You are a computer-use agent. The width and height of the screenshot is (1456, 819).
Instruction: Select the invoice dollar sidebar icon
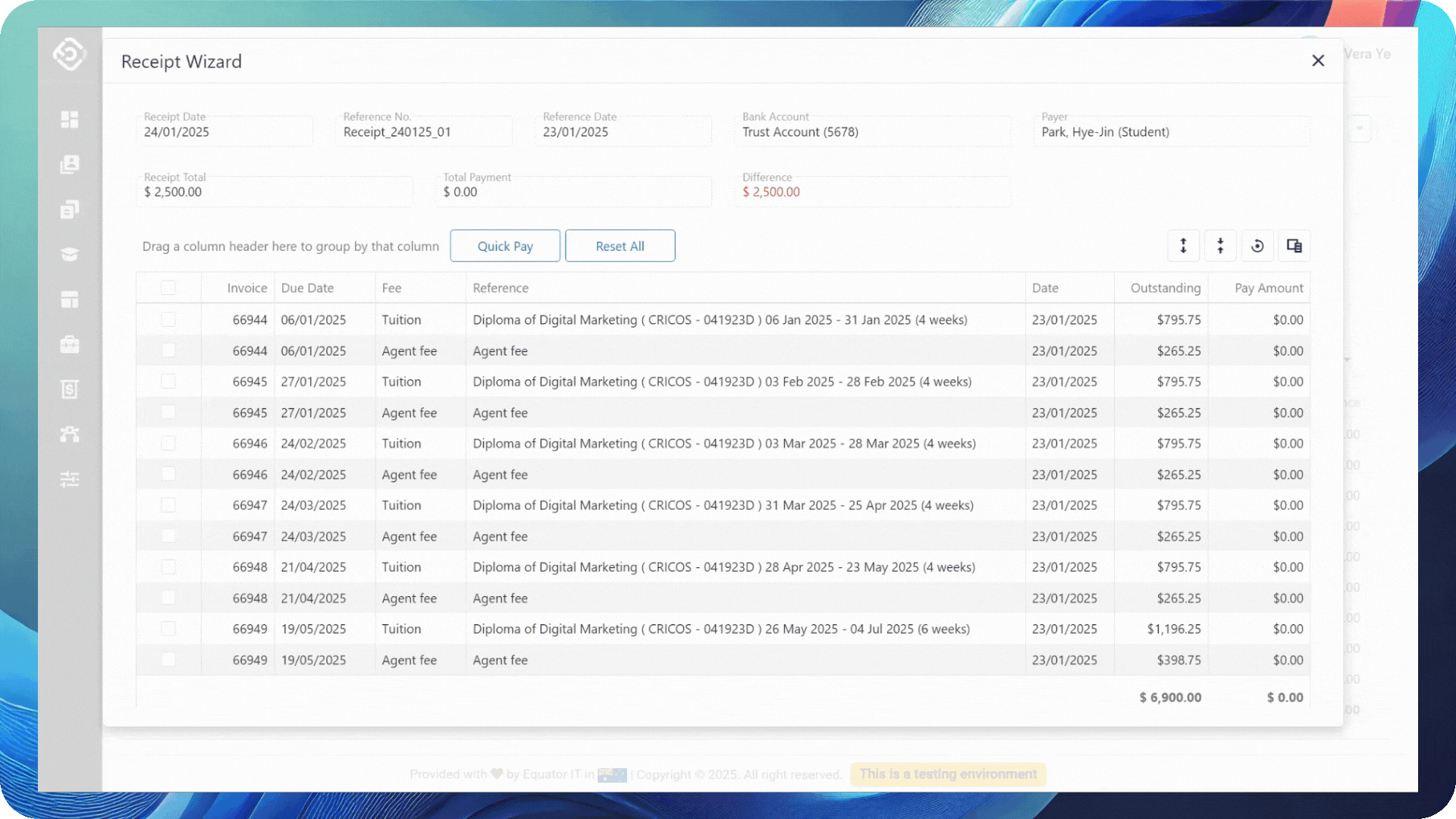tap(69, 389)
